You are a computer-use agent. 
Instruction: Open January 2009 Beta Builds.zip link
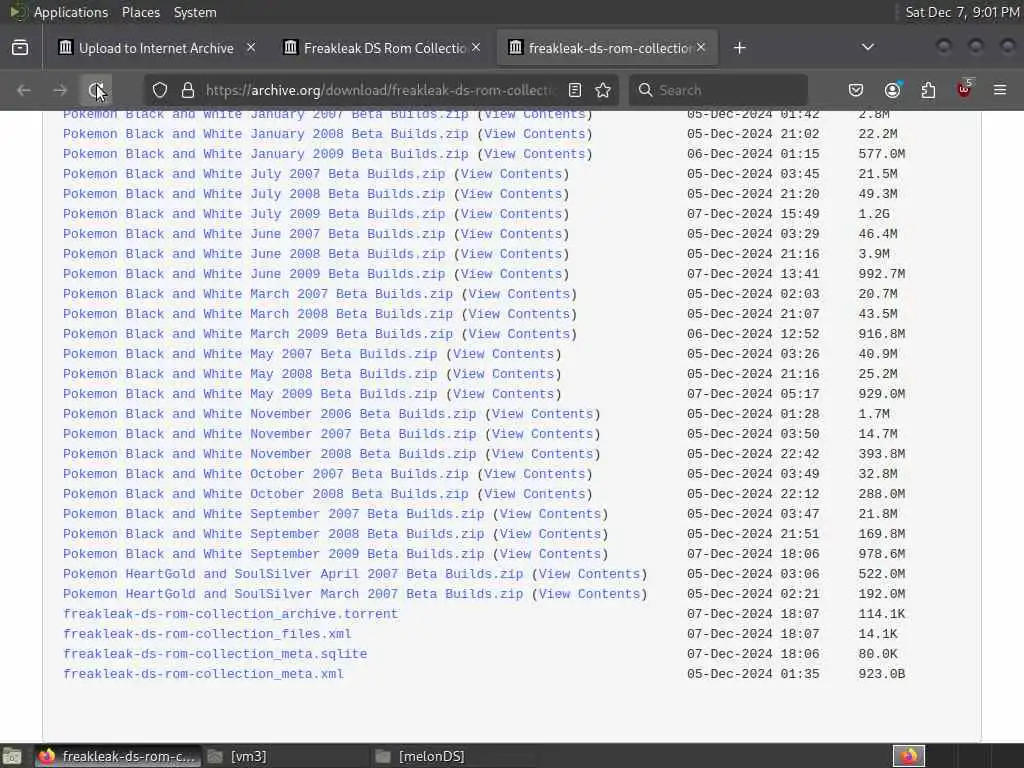point(266,154)
